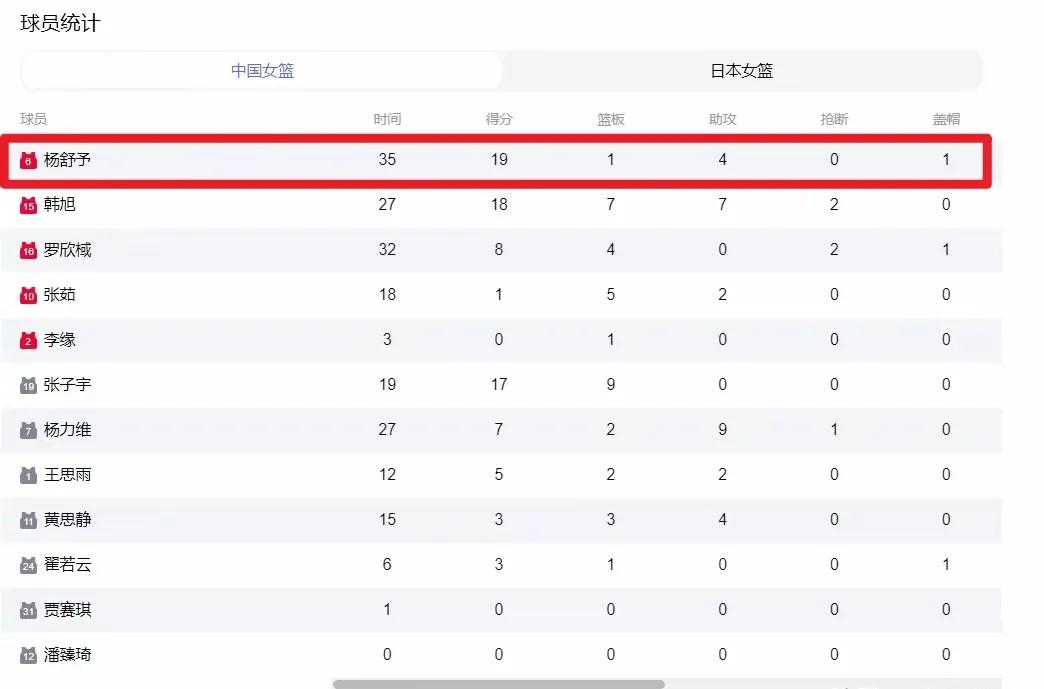Viewport: 1044px width, 689px height.
Task: Click the 助攻 column header
Action: click(722, 119)
